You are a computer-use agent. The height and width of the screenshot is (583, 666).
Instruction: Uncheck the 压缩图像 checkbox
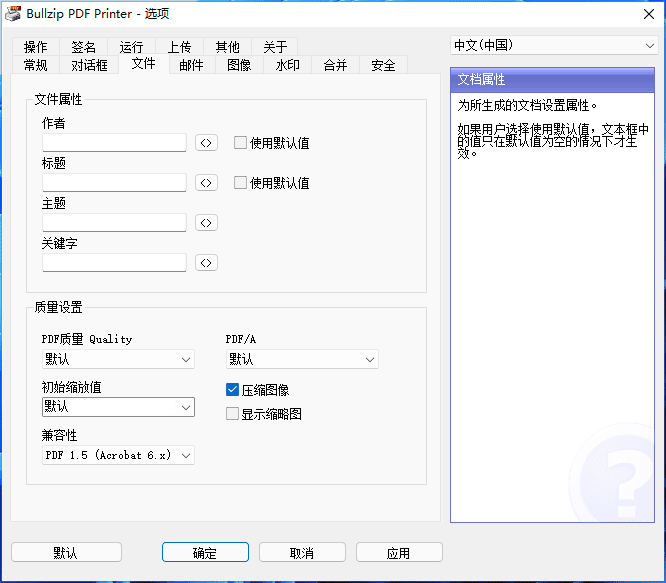coord(233,391)
